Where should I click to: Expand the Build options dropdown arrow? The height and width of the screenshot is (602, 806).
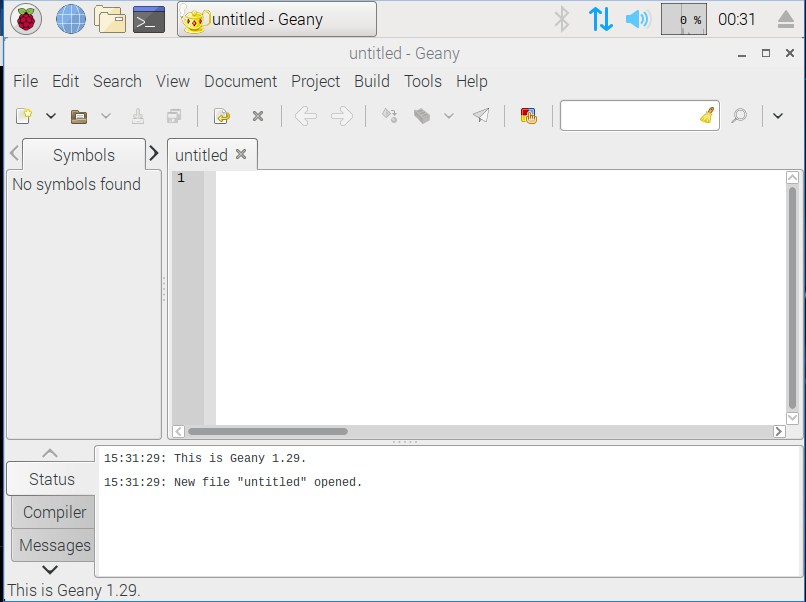pos(449,116)
